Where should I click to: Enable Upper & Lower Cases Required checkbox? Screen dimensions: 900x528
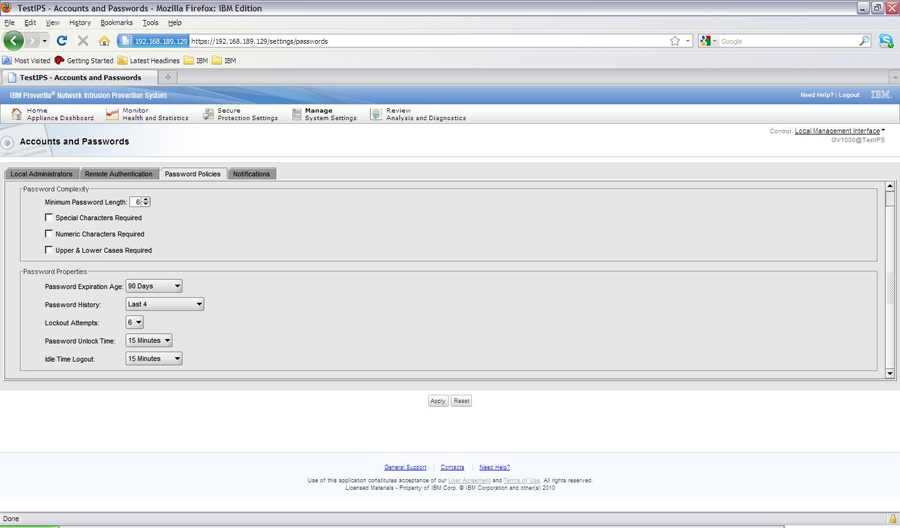(49, 250)
